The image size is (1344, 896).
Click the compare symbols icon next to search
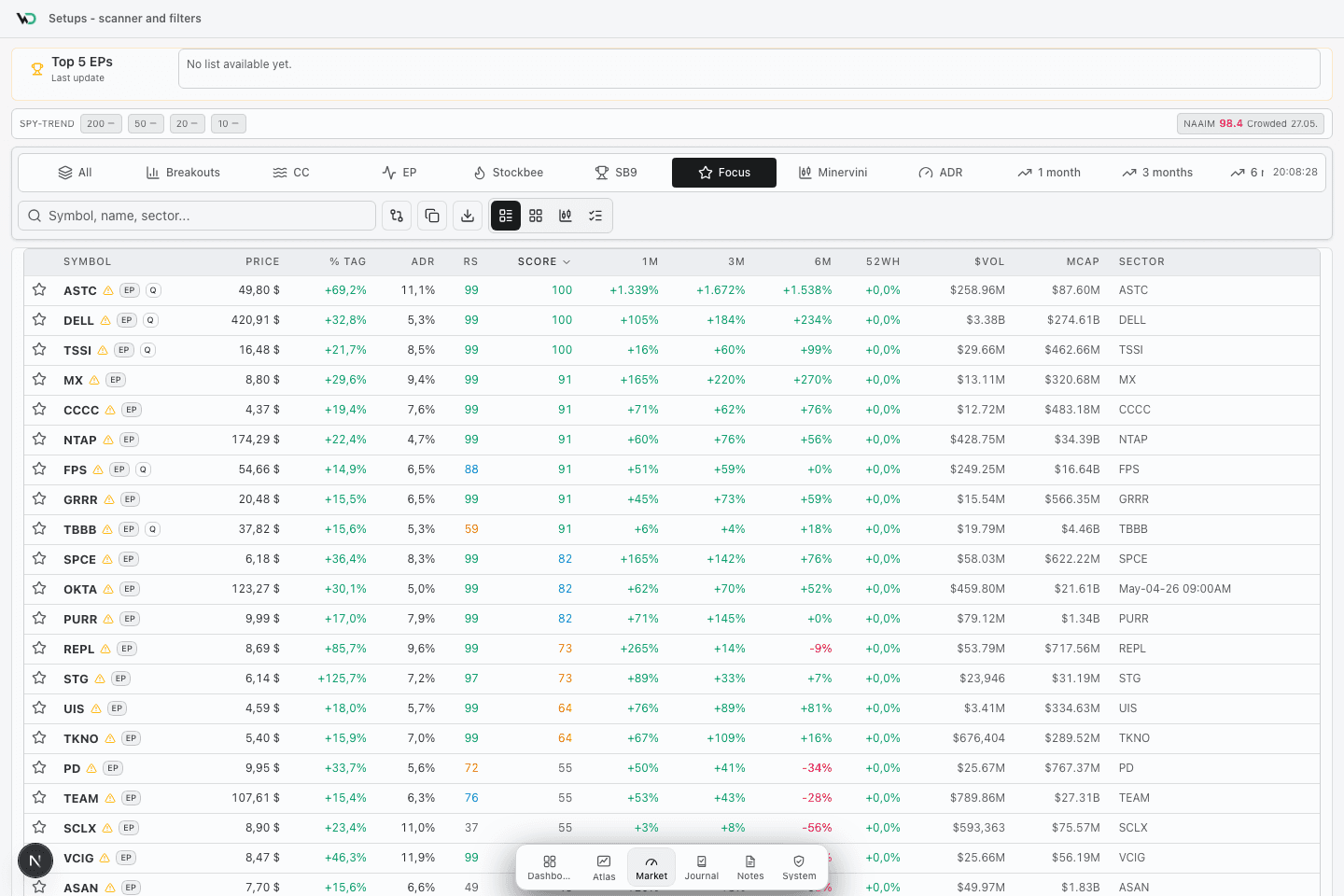tap(397, 216)
